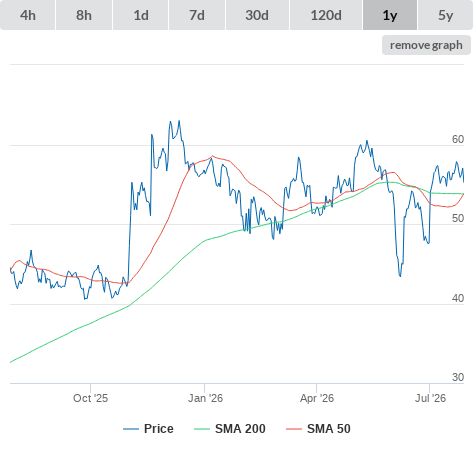Image resolution: width=474 pixels, height=455 pixels.
Task: Click the active 1y time range tab
Action: point(390,15)
